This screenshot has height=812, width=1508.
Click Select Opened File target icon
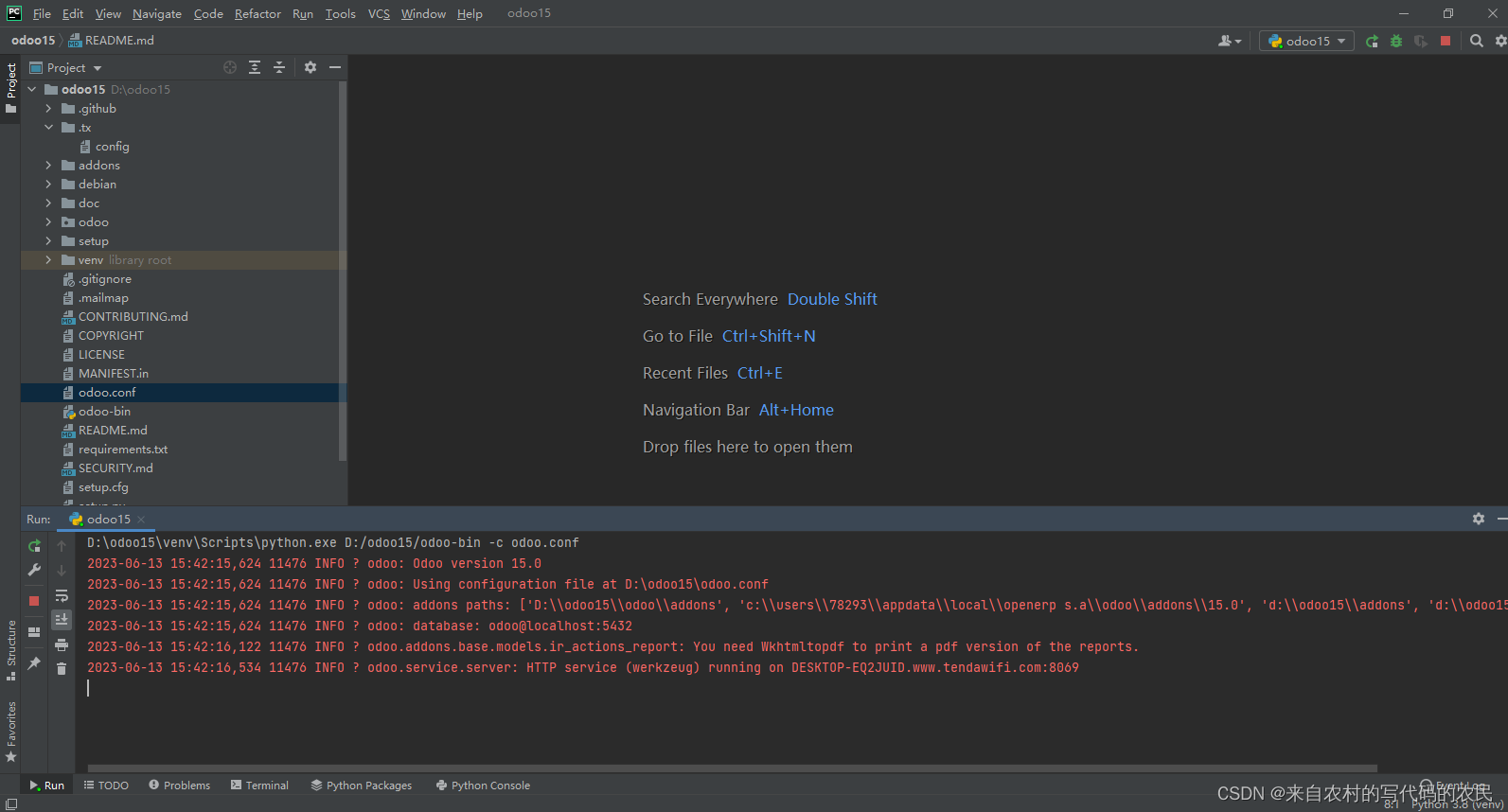(x=230, y=67)
